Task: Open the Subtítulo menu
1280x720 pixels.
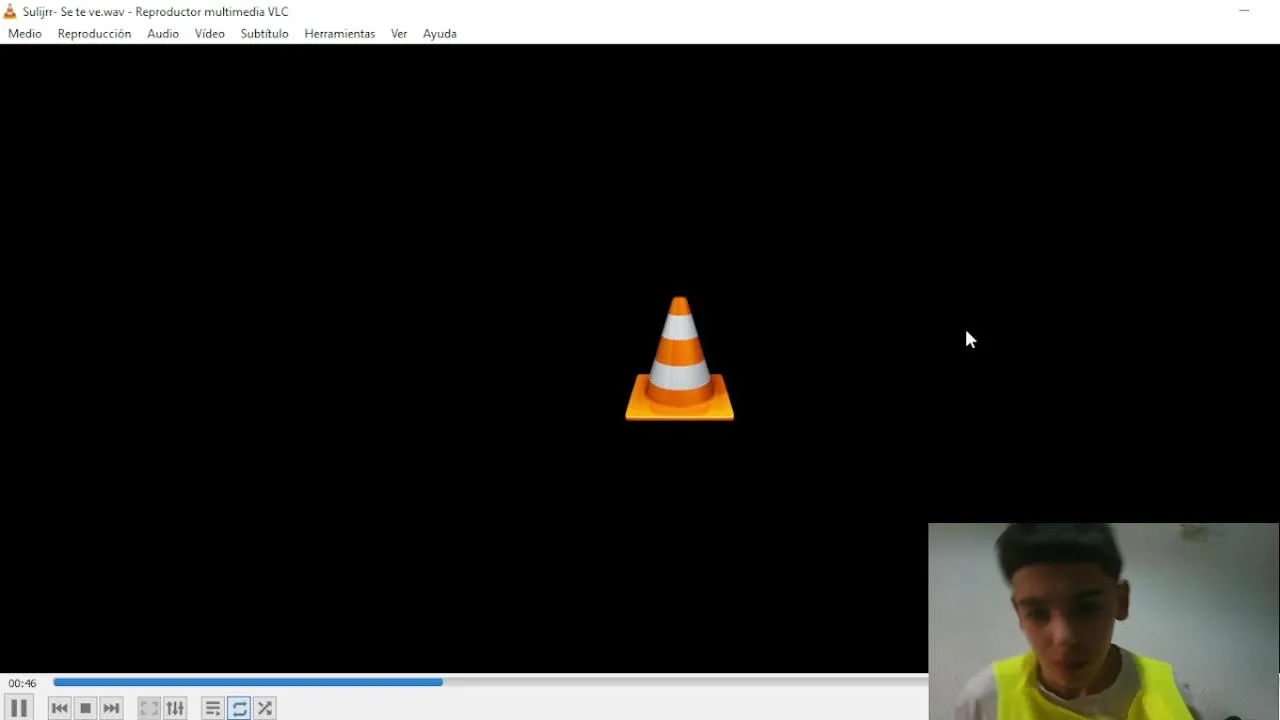Action: point(264,34)
